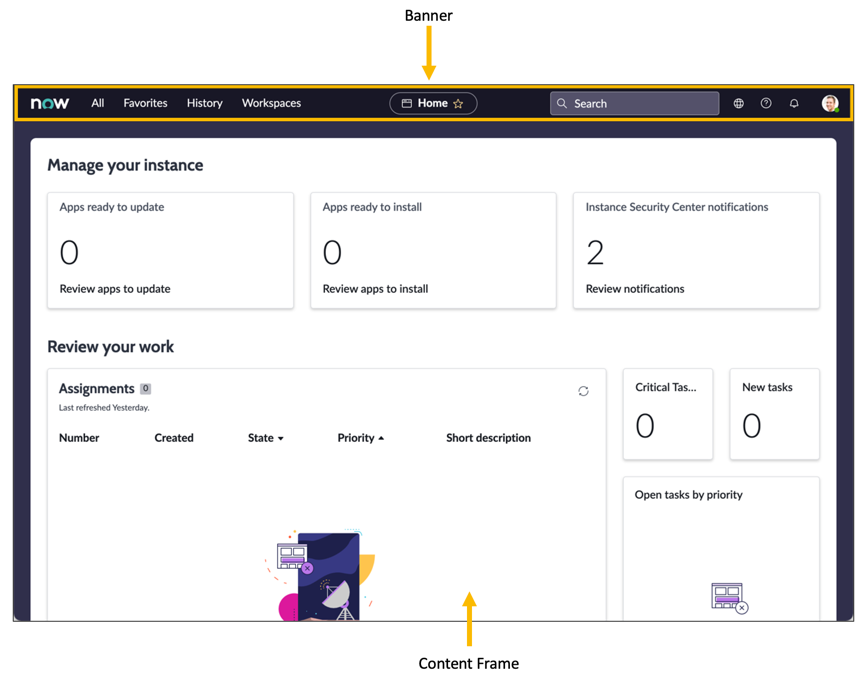
Task: Open the Workspaces menu
Action: tap(271, 103)
